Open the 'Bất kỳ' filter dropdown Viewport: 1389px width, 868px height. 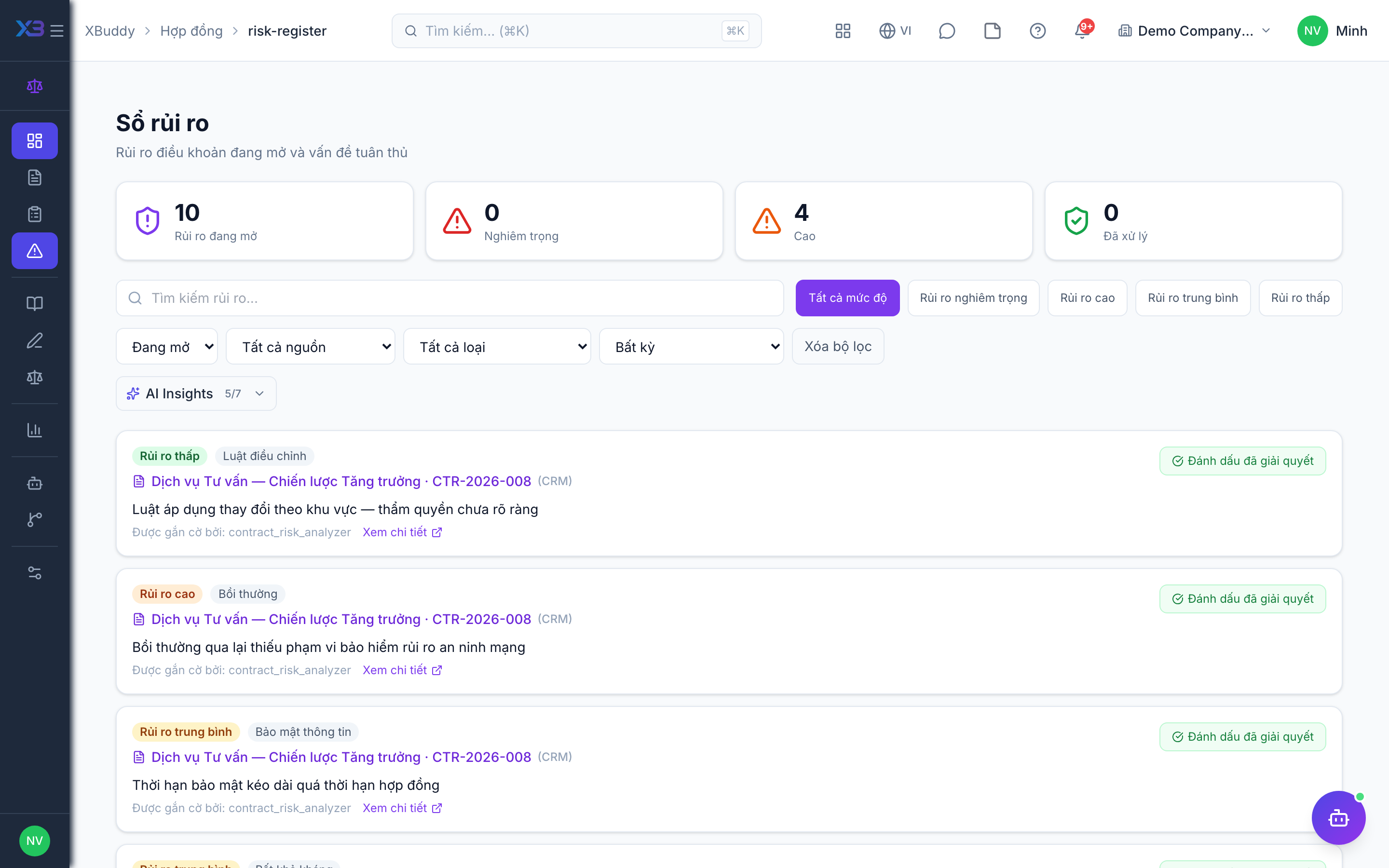(692, 347)
